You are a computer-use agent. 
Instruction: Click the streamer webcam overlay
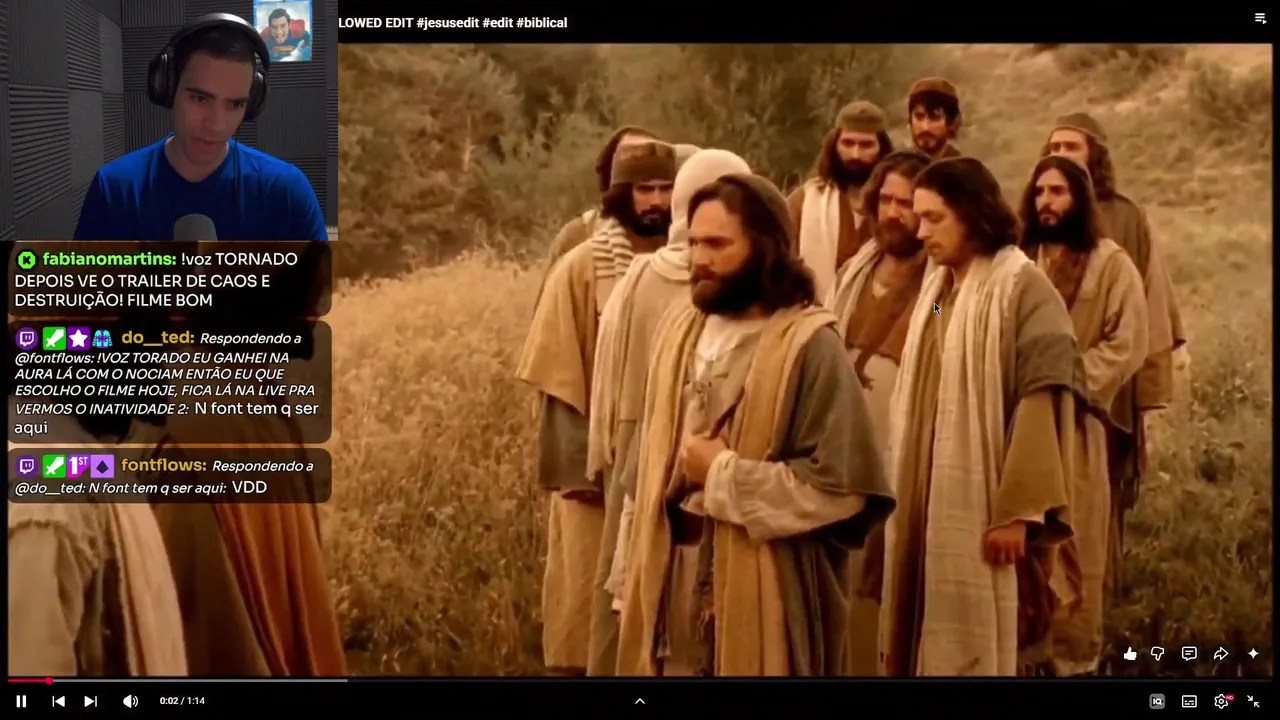pos(168,120)
